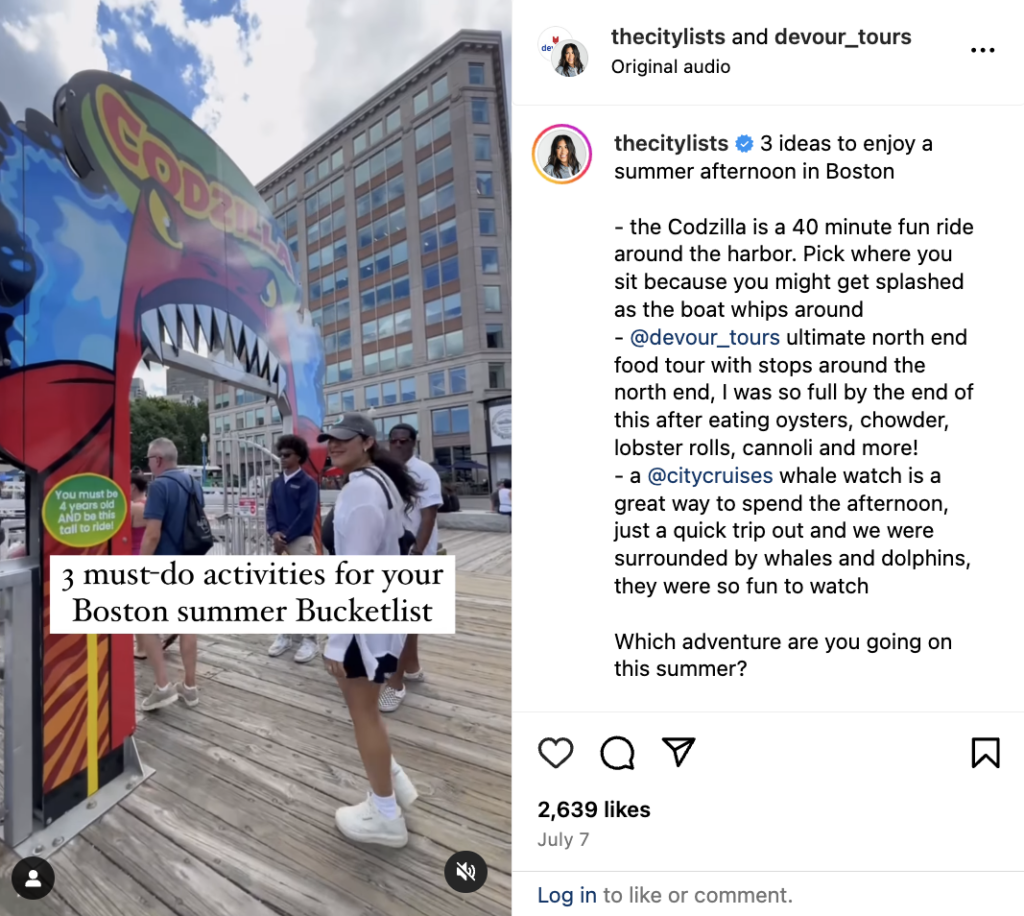
Task: Save the post using the bookmark icon
Action: pos(985,753)
